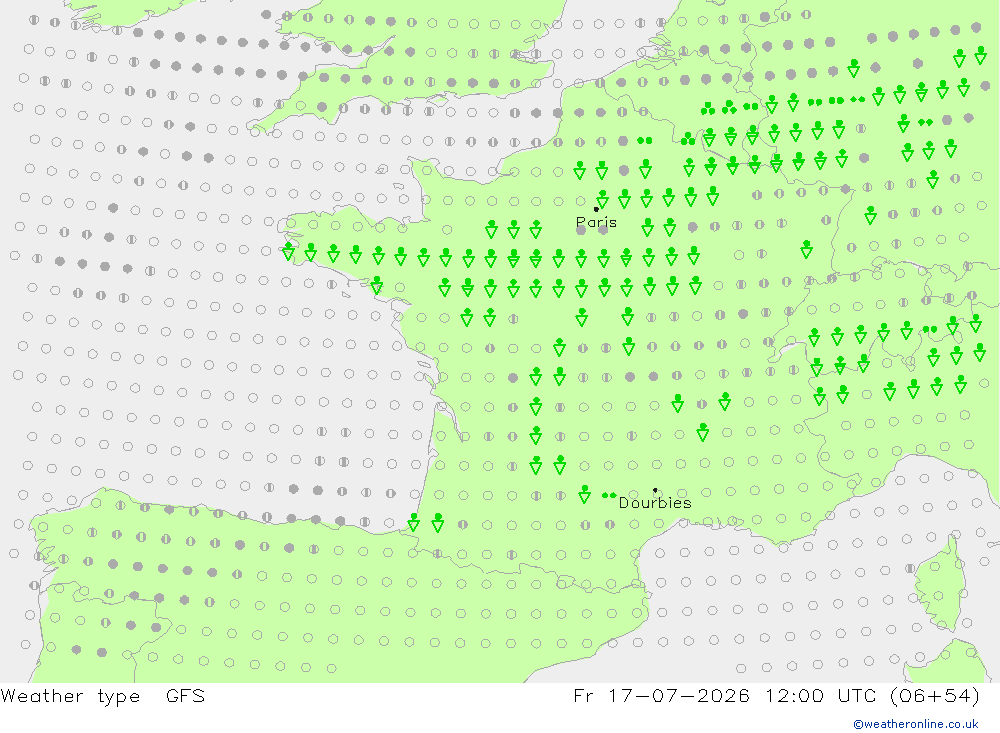Click the 'Weather type GFS' caption
The image size is (1000, 733).
pyautogui.click(x=103, y=696)
